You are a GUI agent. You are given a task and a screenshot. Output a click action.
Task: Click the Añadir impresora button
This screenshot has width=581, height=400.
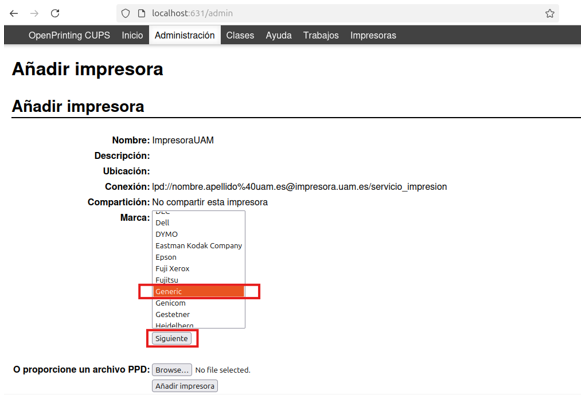(185, 386)
